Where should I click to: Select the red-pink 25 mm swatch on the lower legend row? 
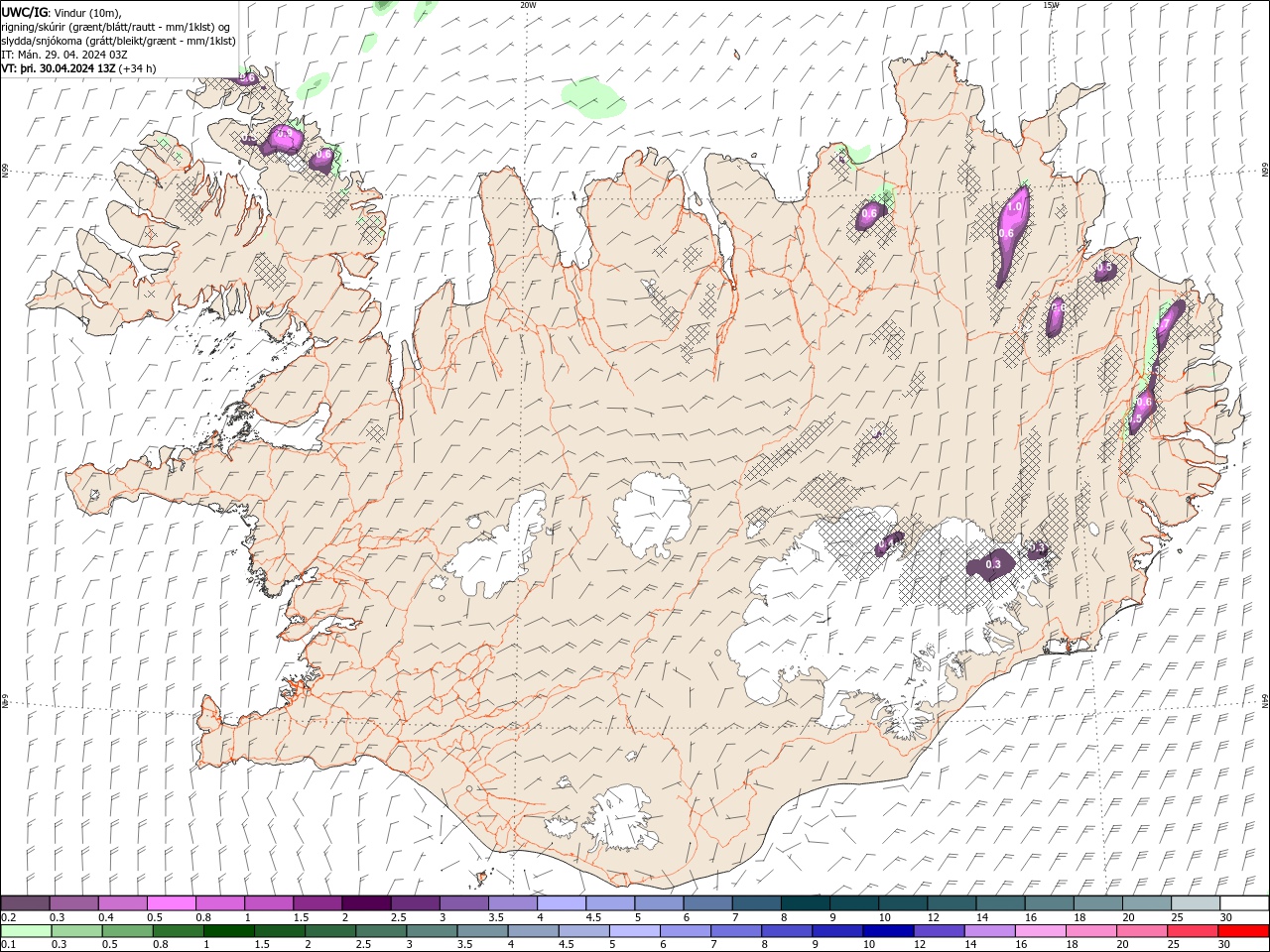pyautogui.click(x=1192, y=931)
